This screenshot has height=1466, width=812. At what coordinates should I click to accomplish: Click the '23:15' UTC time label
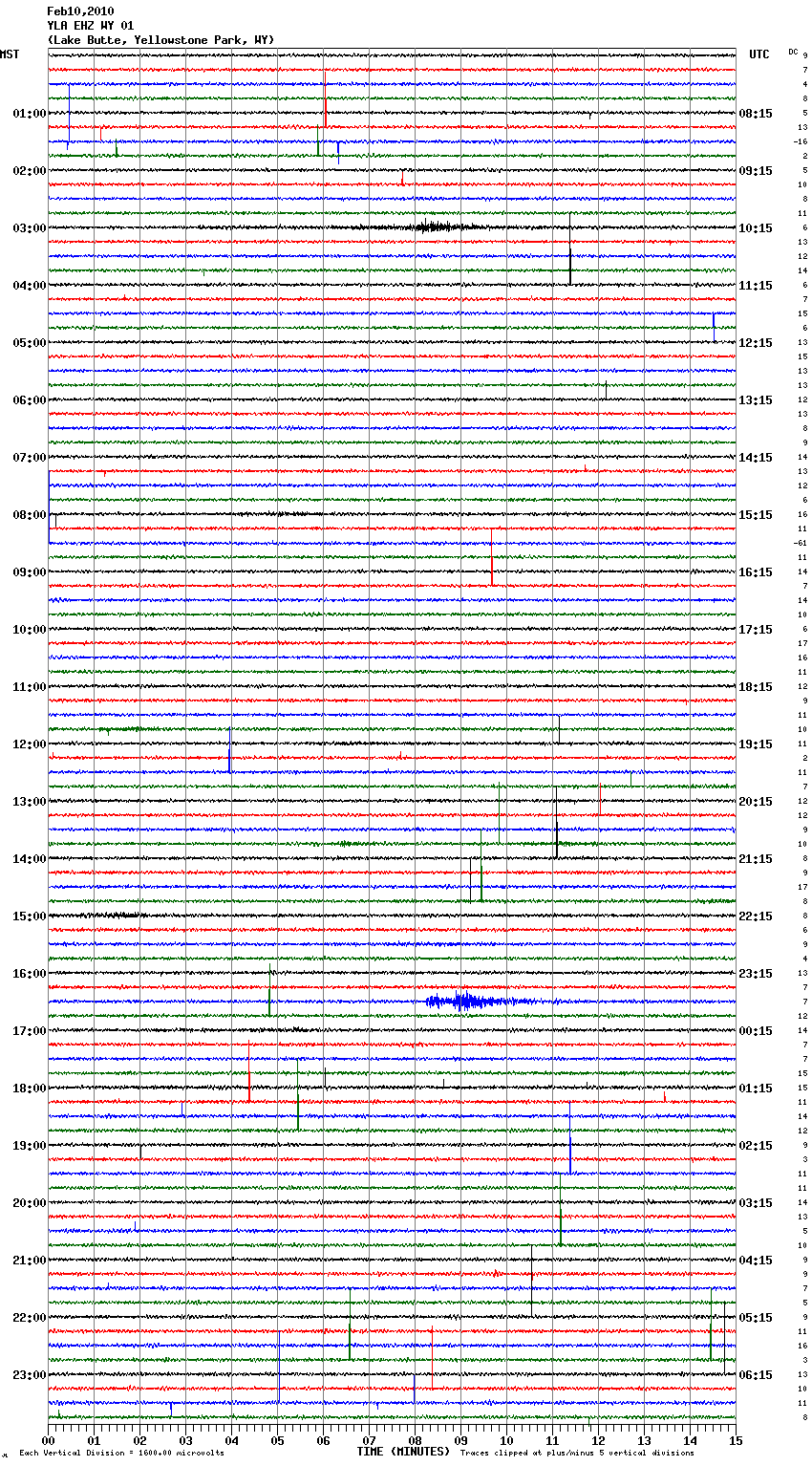point(756,974)
